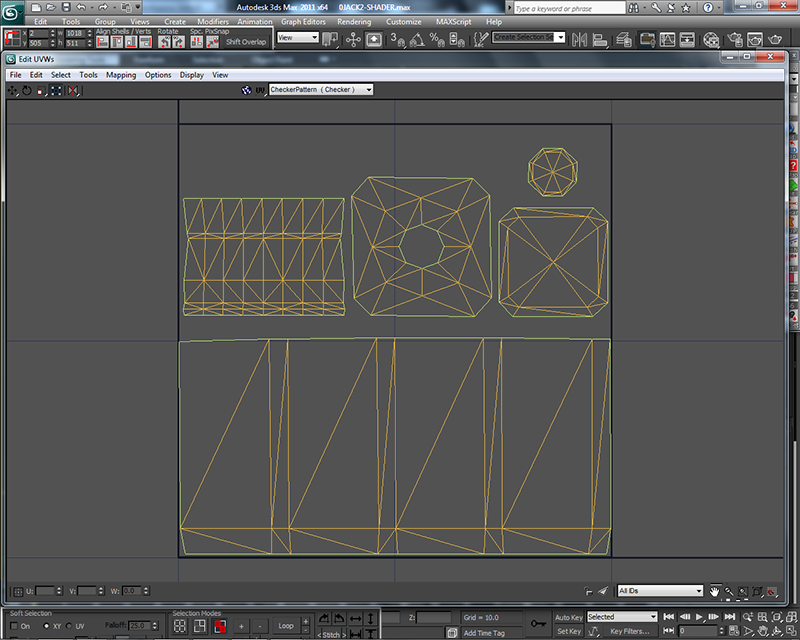The image size is (800, 640).
Task: Click the U coordinate input field
Action: tap(45, 590)
